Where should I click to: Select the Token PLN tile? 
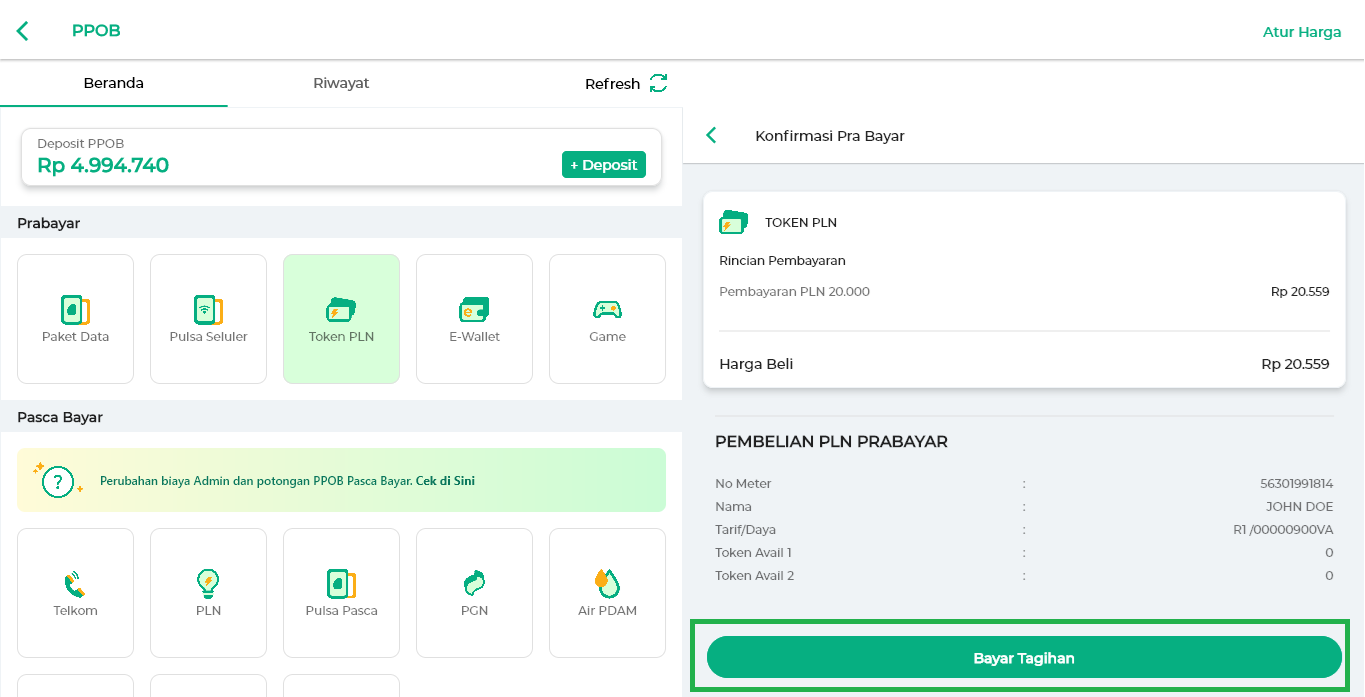point(341,319)
